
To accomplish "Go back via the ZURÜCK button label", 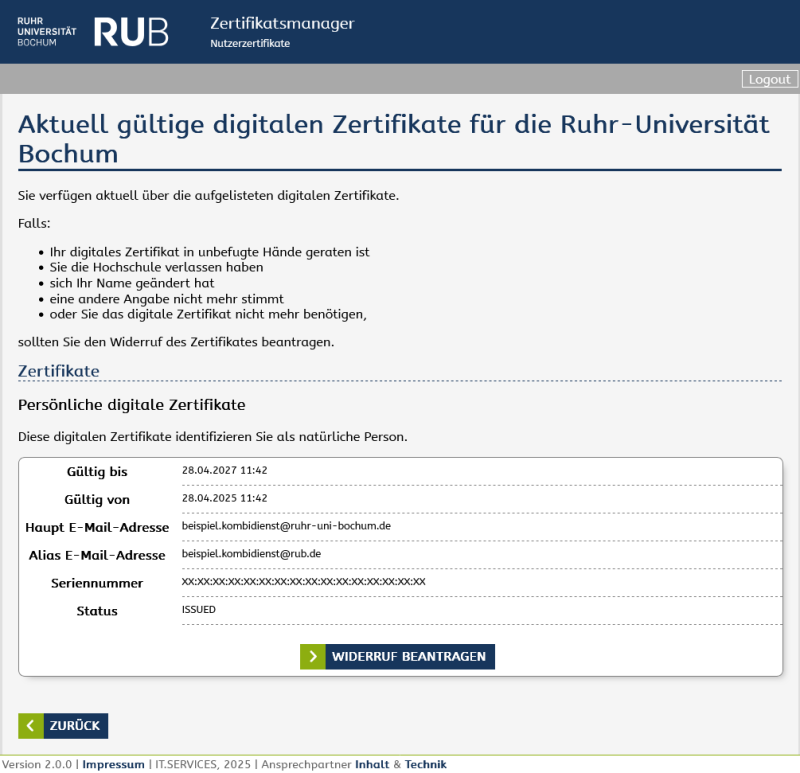I will [75, 726].
